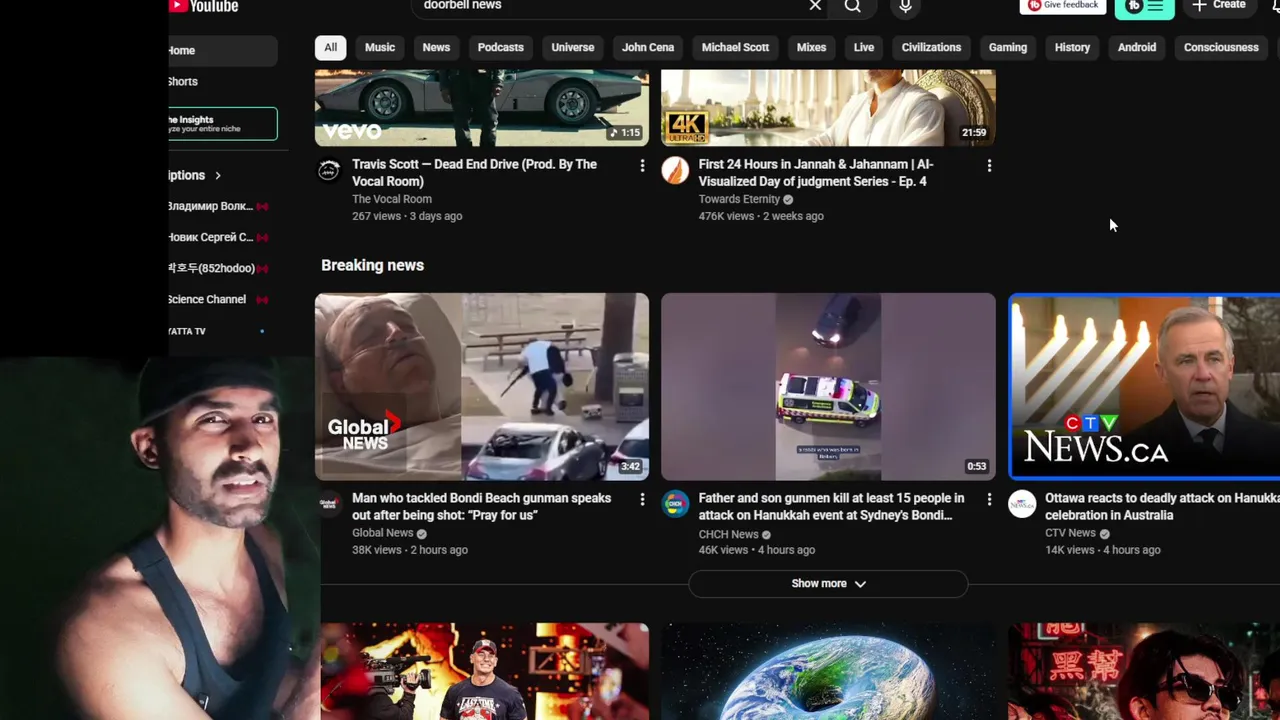Open options menu for Travis Scott video
This screenshot has width=1280, height=720.
pos(642,166)
